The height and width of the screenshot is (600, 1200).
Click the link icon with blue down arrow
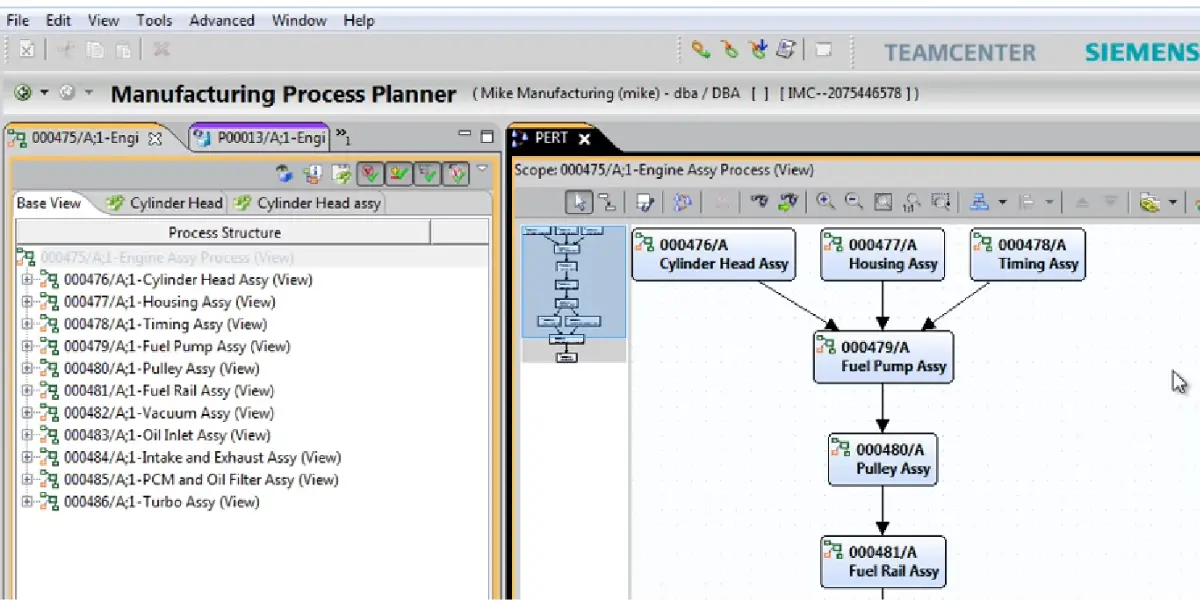coord(758,48)
